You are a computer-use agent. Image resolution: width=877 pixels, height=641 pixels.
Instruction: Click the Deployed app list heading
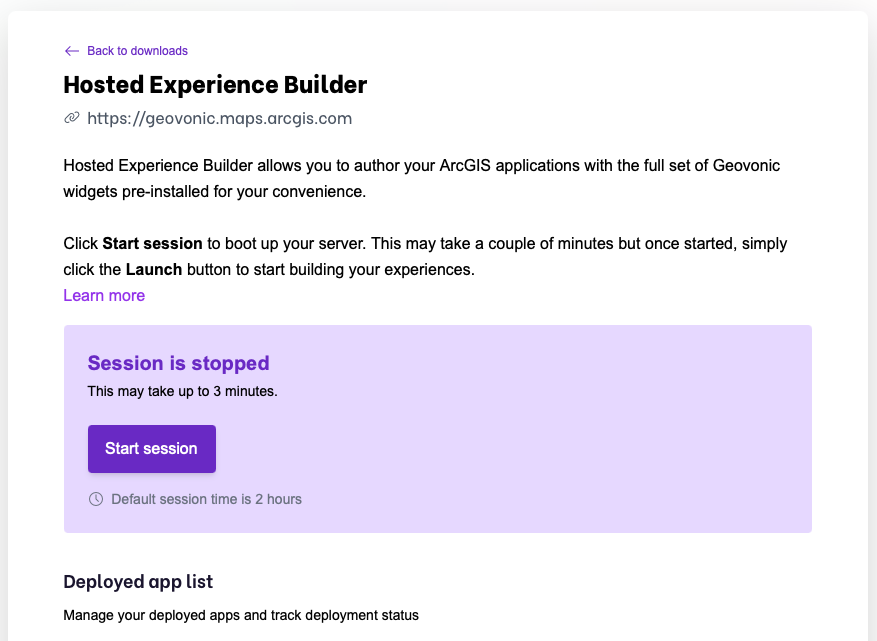(138, 582)
